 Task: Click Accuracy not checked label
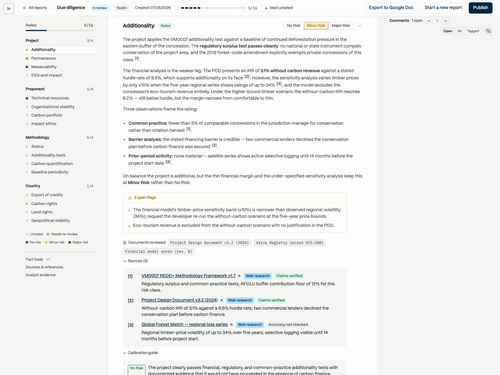click(288, 325)
